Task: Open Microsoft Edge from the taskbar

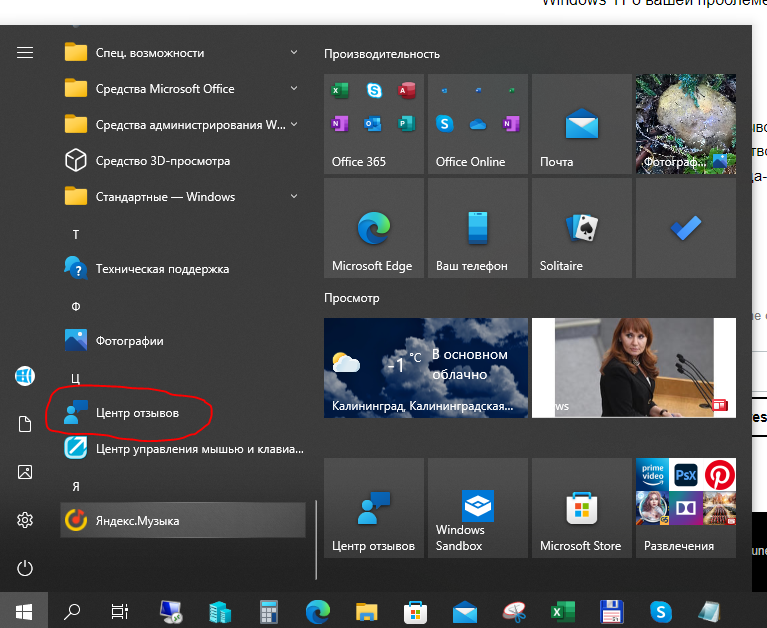Action: pyautogui.click(x=317, y=611)
